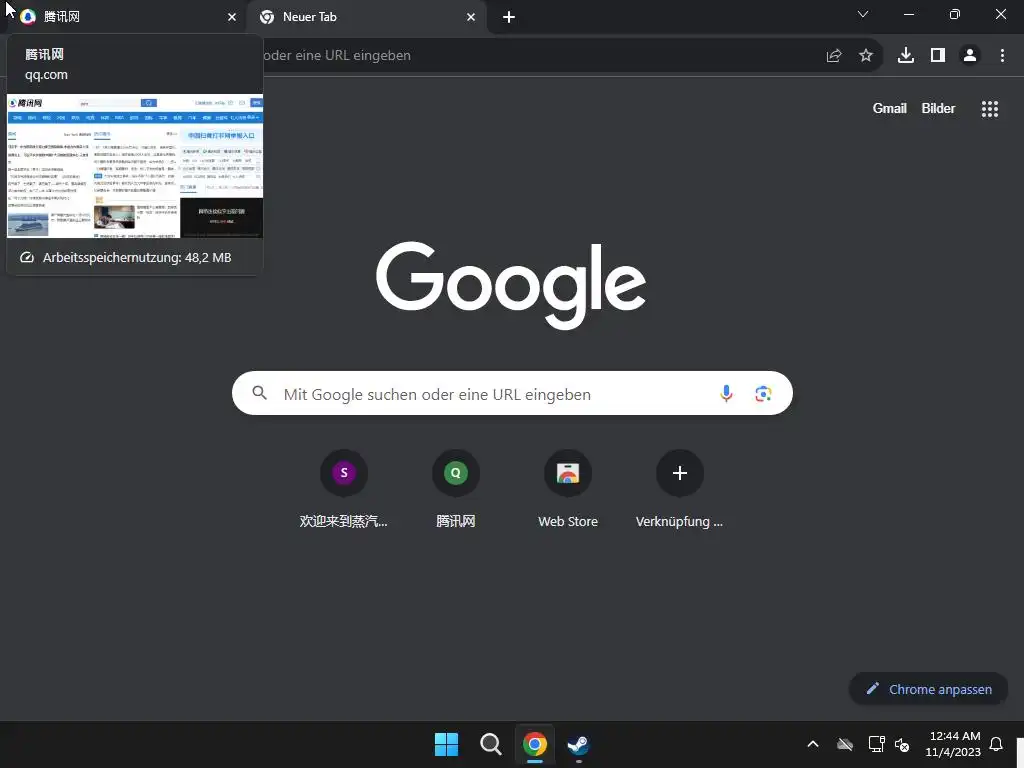Click the muted volume tray icon
1024x768 pixels.
(902, 744)
